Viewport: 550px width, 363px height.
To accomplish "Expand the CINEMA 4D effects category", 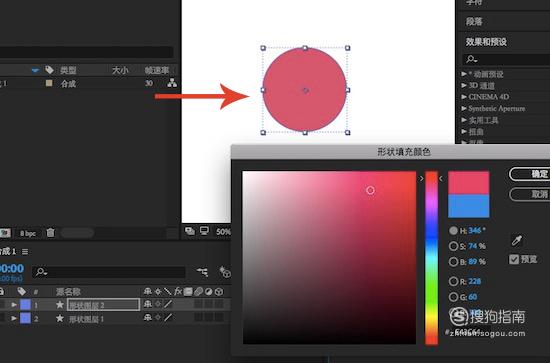I will 464,97.
